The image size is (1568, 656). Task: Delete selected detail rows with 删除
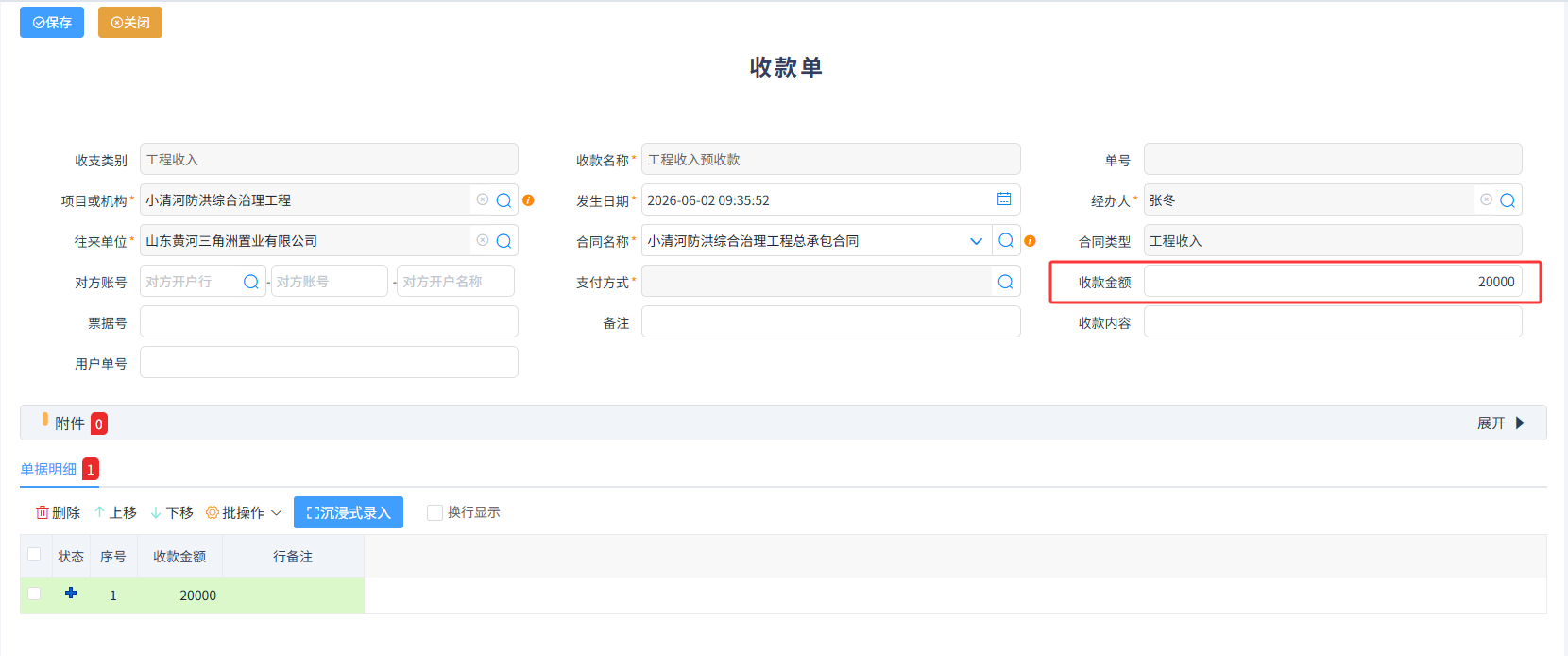click(59, 512)
